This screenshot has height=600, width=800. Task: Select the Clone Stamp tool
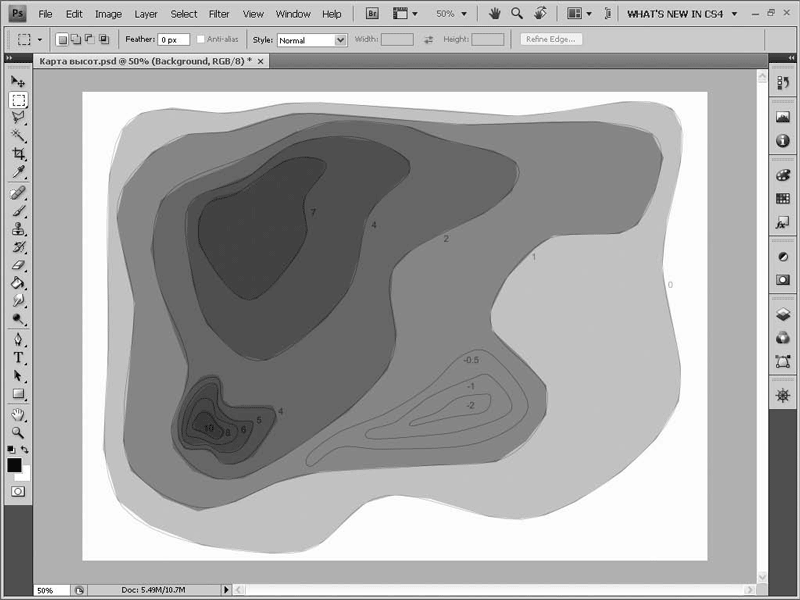point(18,229)
